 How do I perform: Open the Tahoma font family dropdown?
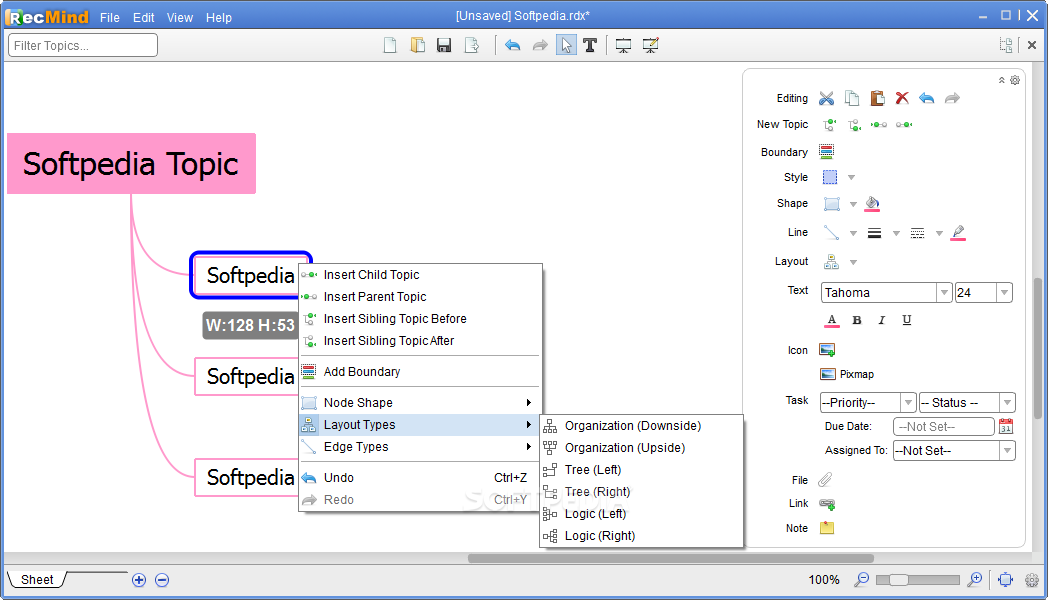(944, 293)
